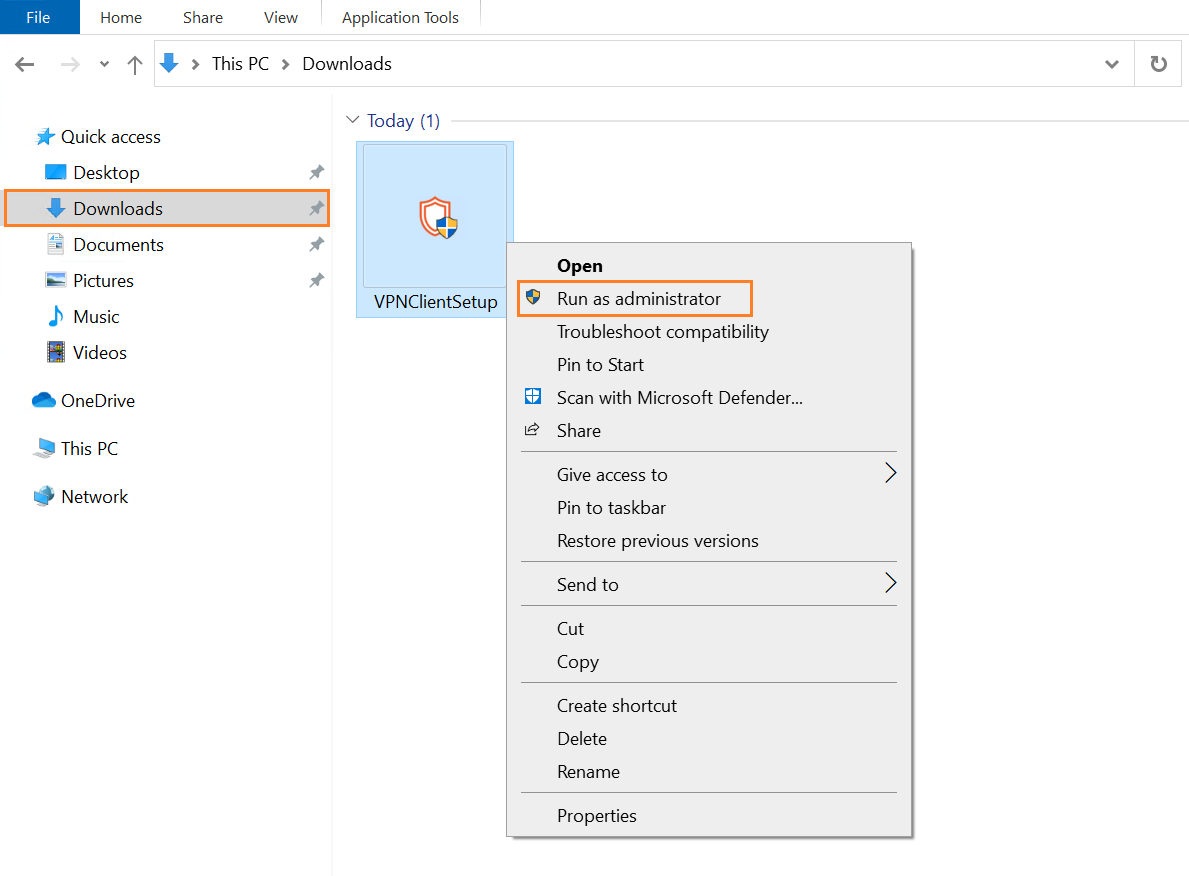
Task: Click the Downloads icon in address bar
Action: click(x=170, y=63)
